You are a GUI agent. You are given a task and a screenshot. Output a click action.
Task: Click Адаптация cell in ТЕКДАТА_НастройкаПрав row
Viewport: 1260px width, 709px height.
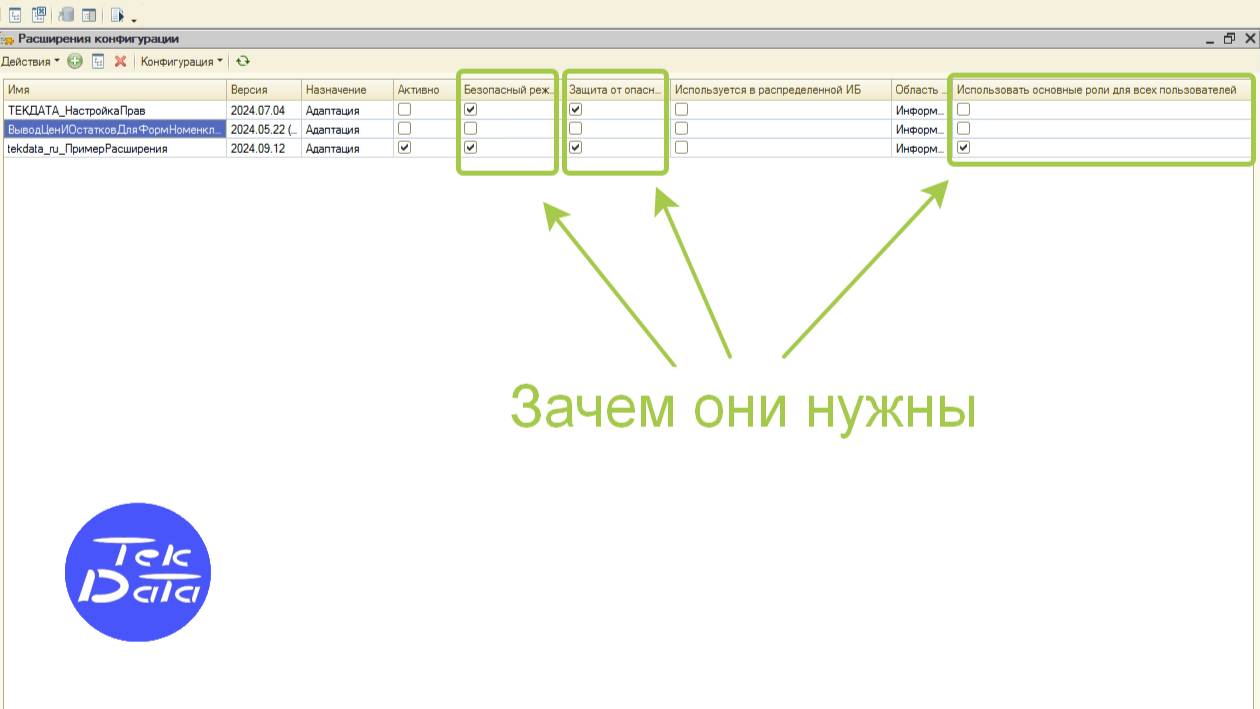tap(347, 110)
